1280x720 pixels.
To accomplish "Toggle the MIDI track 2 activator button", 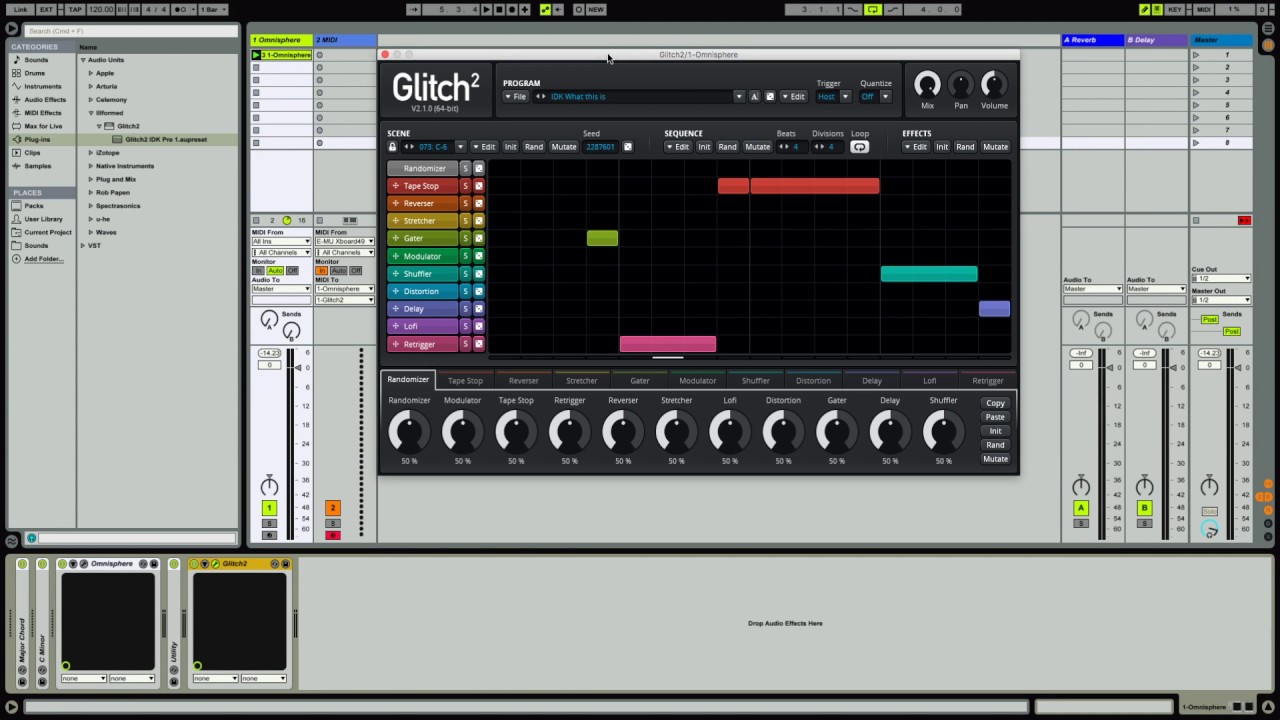I will [333, 508].
